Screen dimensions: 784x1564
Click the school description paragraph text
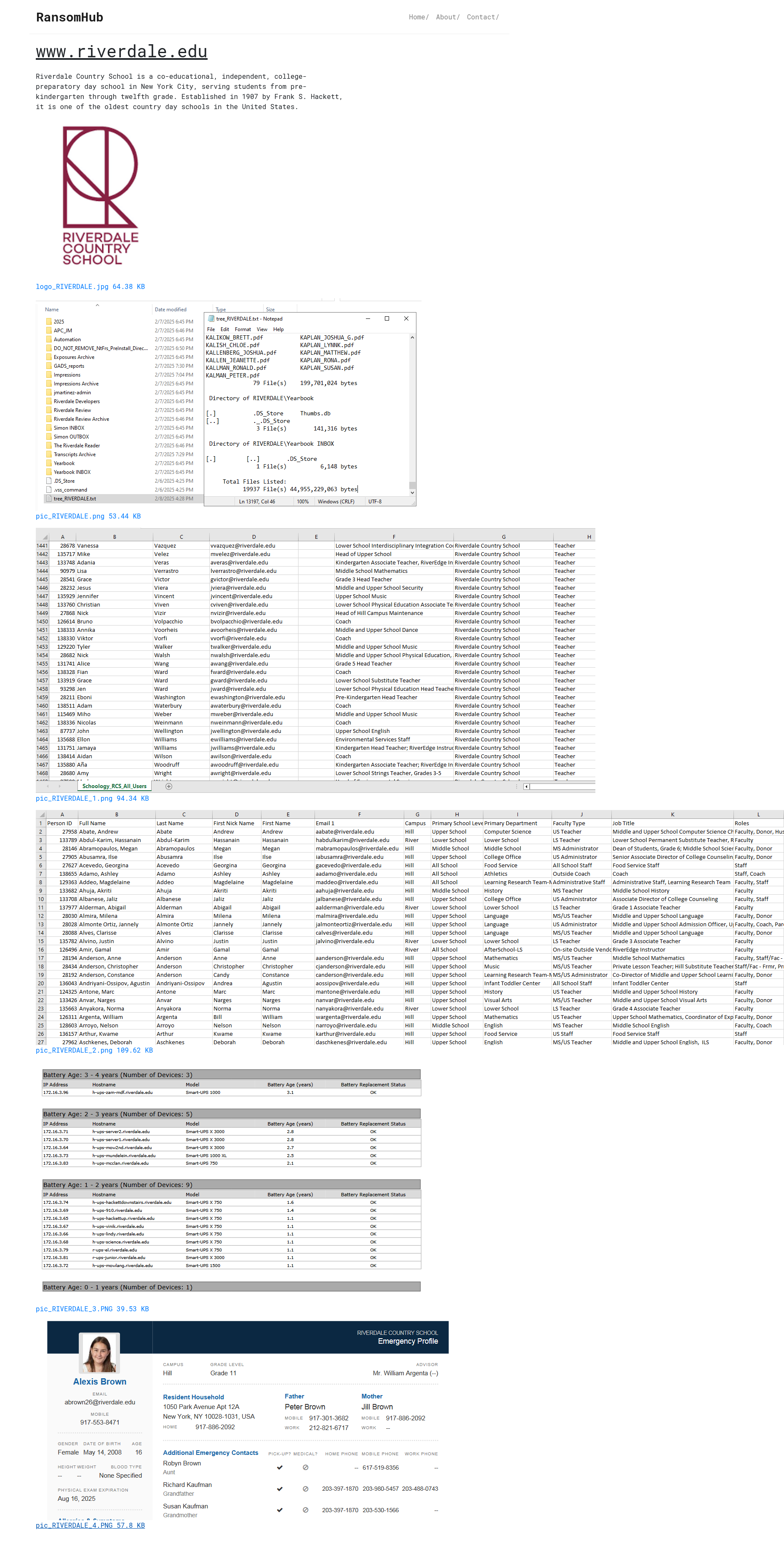(x=189, y=92)
